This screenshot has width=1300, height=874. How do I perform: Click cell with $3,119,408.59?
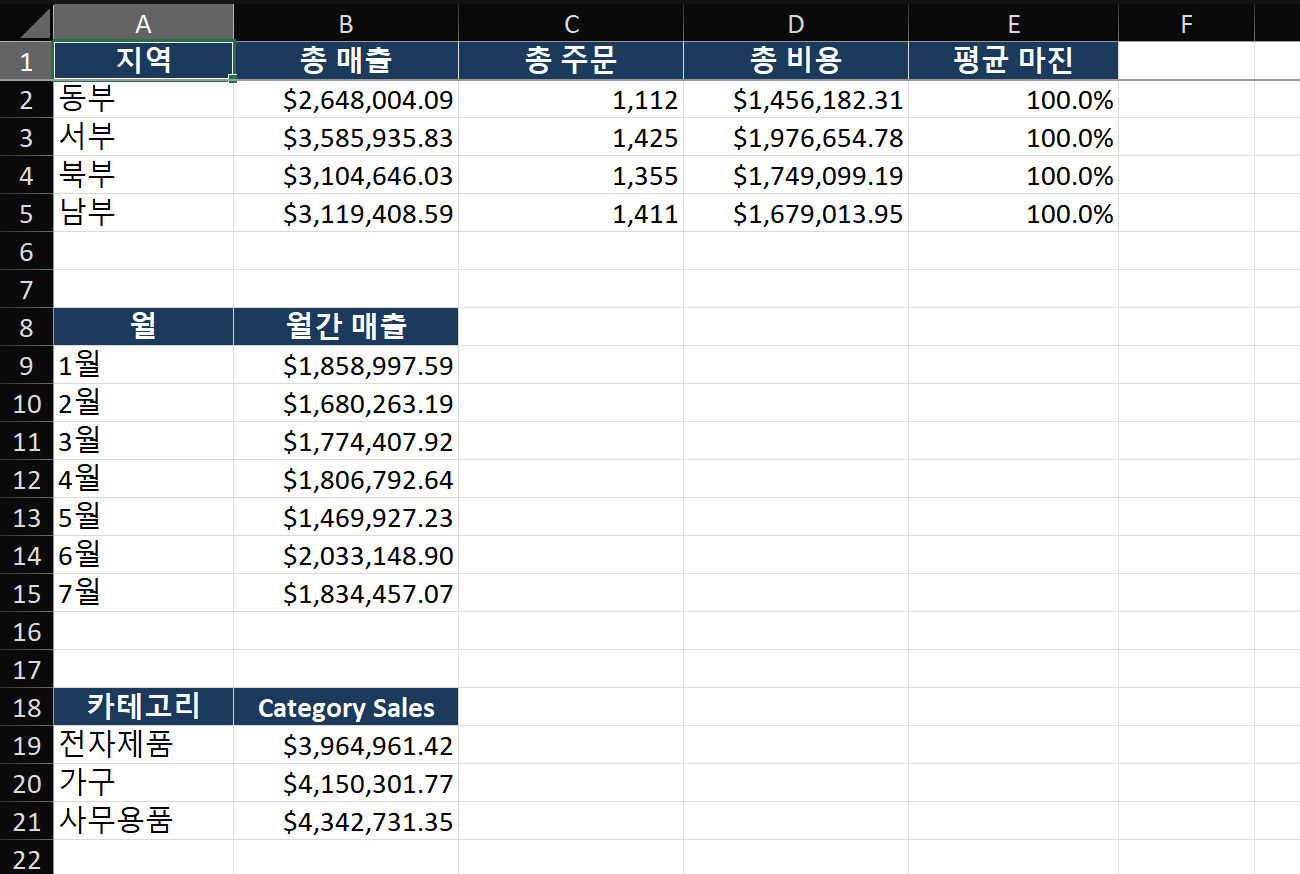[x=346, y=213]
